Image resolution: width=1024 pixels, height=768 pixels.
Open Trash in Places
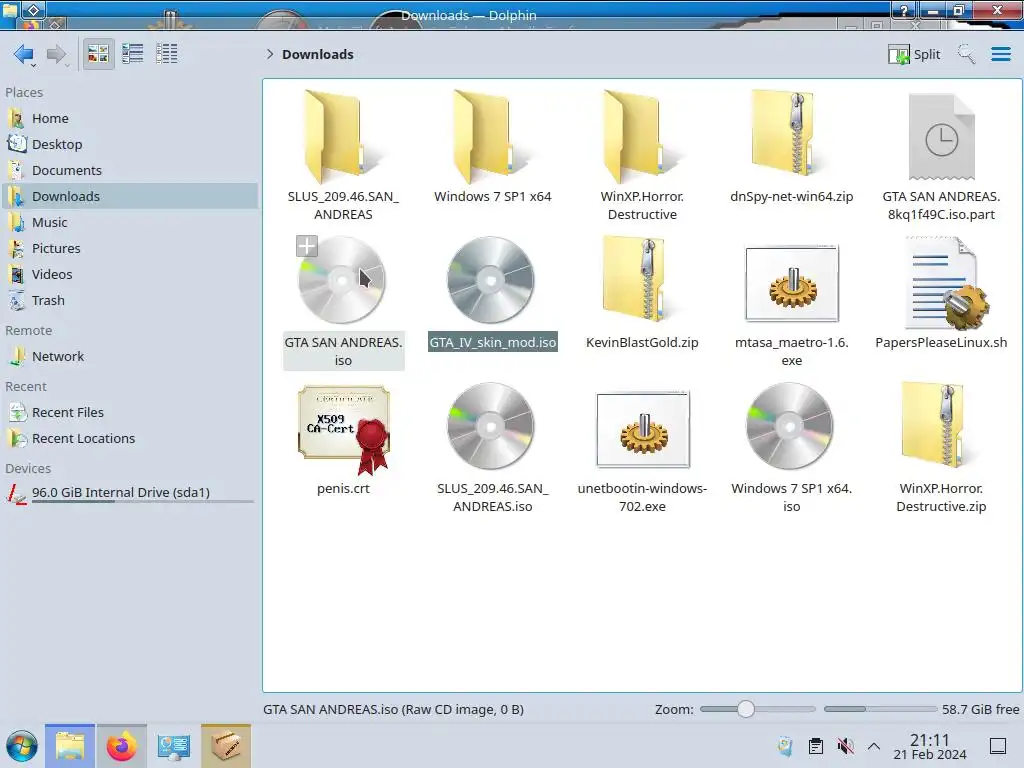pyautogui.click(x=129, y=301)
